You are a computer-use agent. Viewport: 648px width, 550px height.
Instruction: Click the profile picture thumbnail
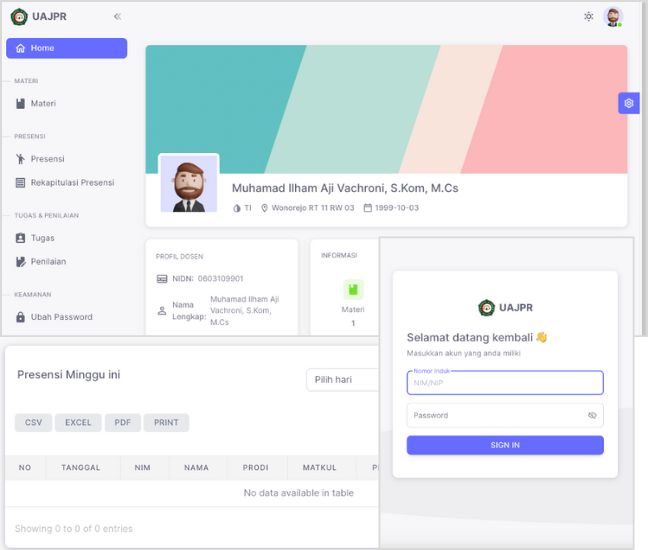coord(189,184)
